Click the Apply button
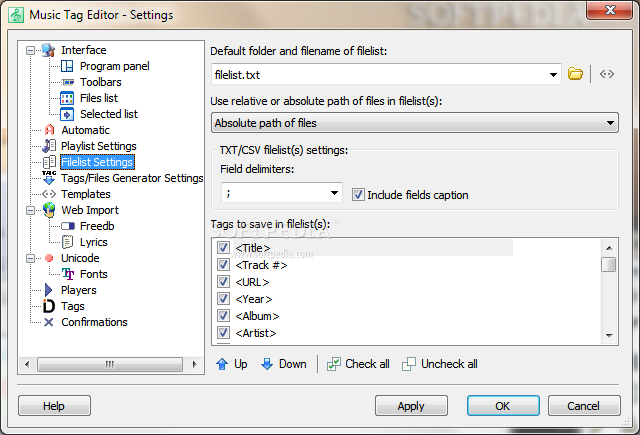Viewport: 640px width, 435px height. tap(411, 406)
